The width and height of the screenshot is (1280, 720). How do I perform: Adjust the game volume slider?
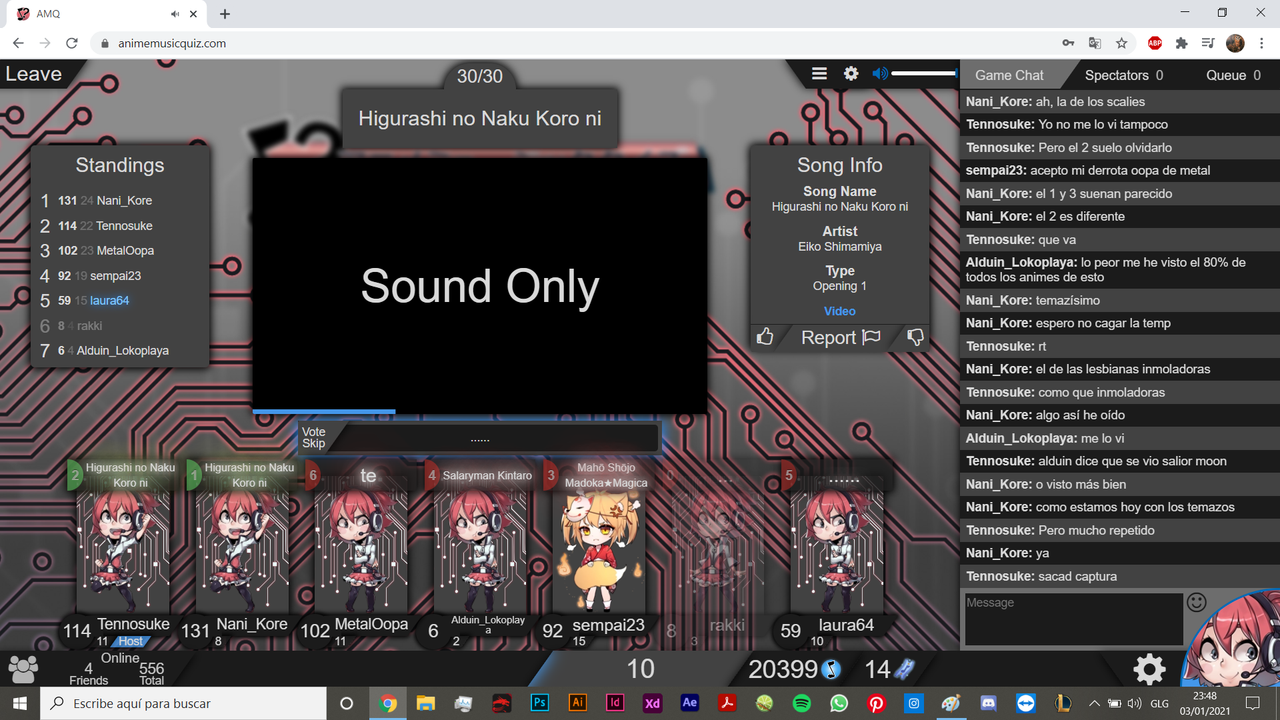(x=923, y=73)
